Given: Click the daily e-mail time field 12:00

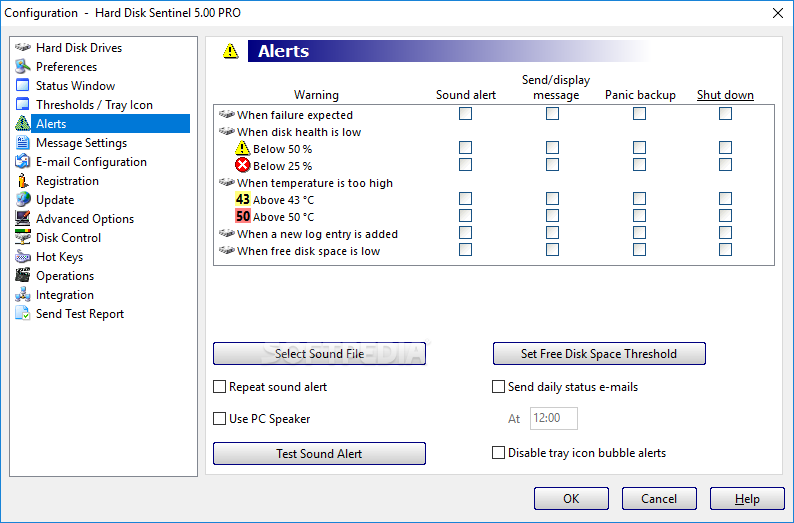Looking at the screenshot, I should tap(553, 418).
